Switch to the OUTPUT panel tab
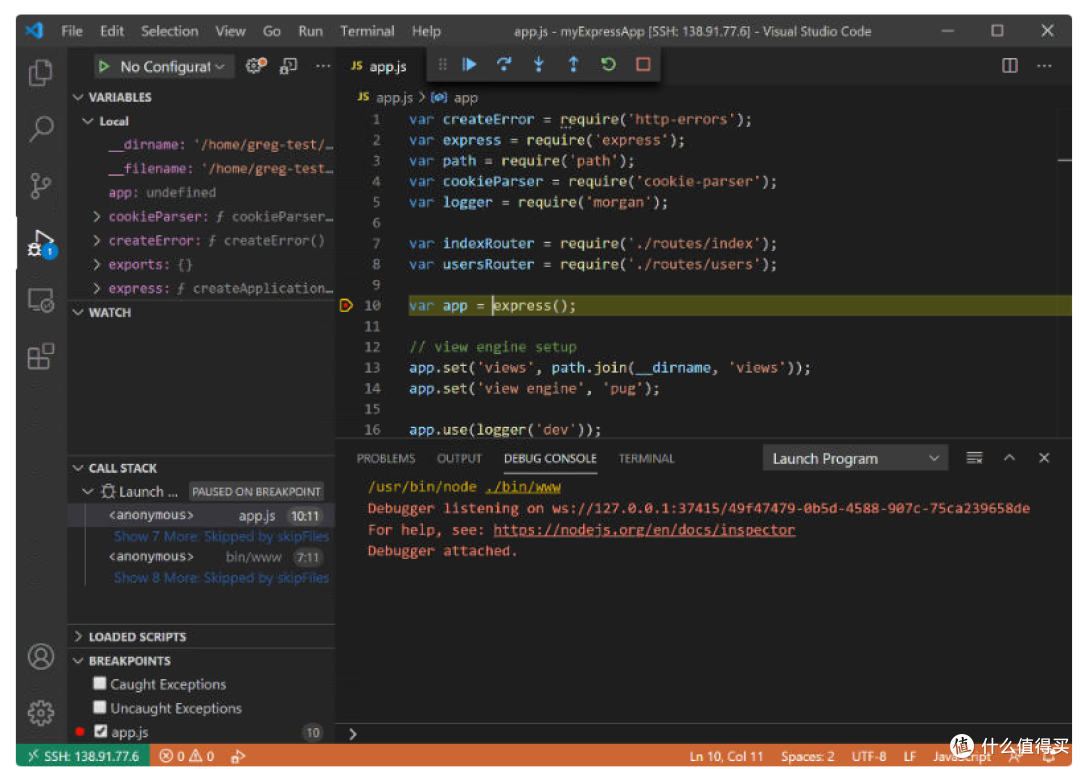 [459, 459]
